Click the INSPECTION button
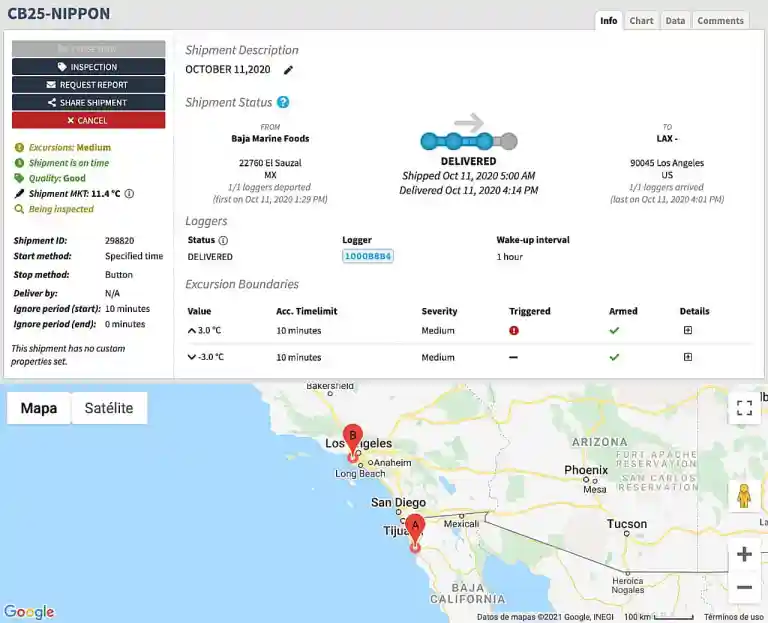The image size is (768, 623). (89, 67)
